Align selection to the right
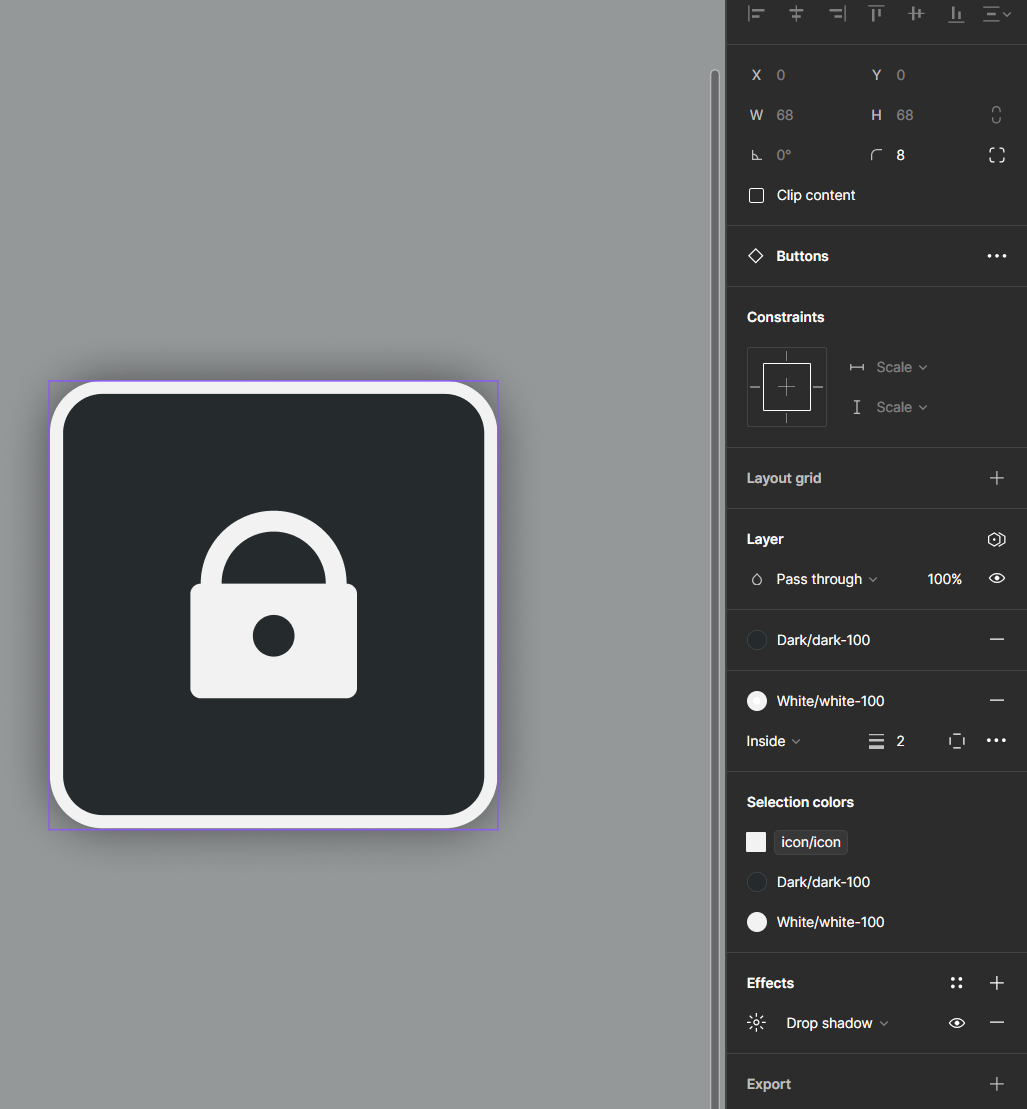Viewport: 1027px width, 1109px height. pos(837,13)
